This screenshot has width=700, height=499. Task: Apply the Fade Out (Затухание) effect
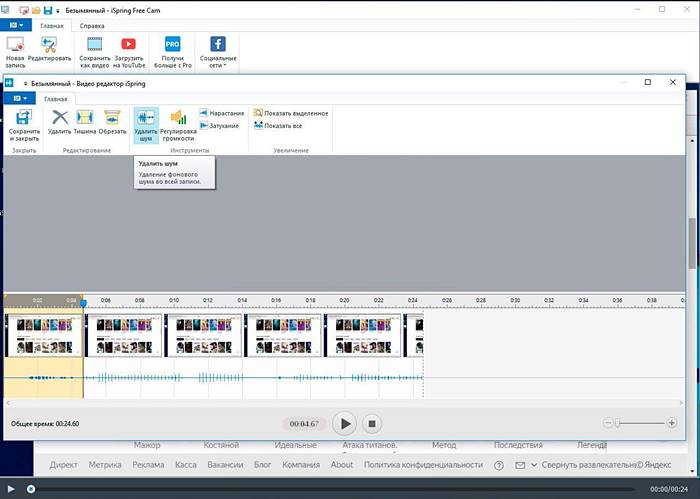[221, 125]
